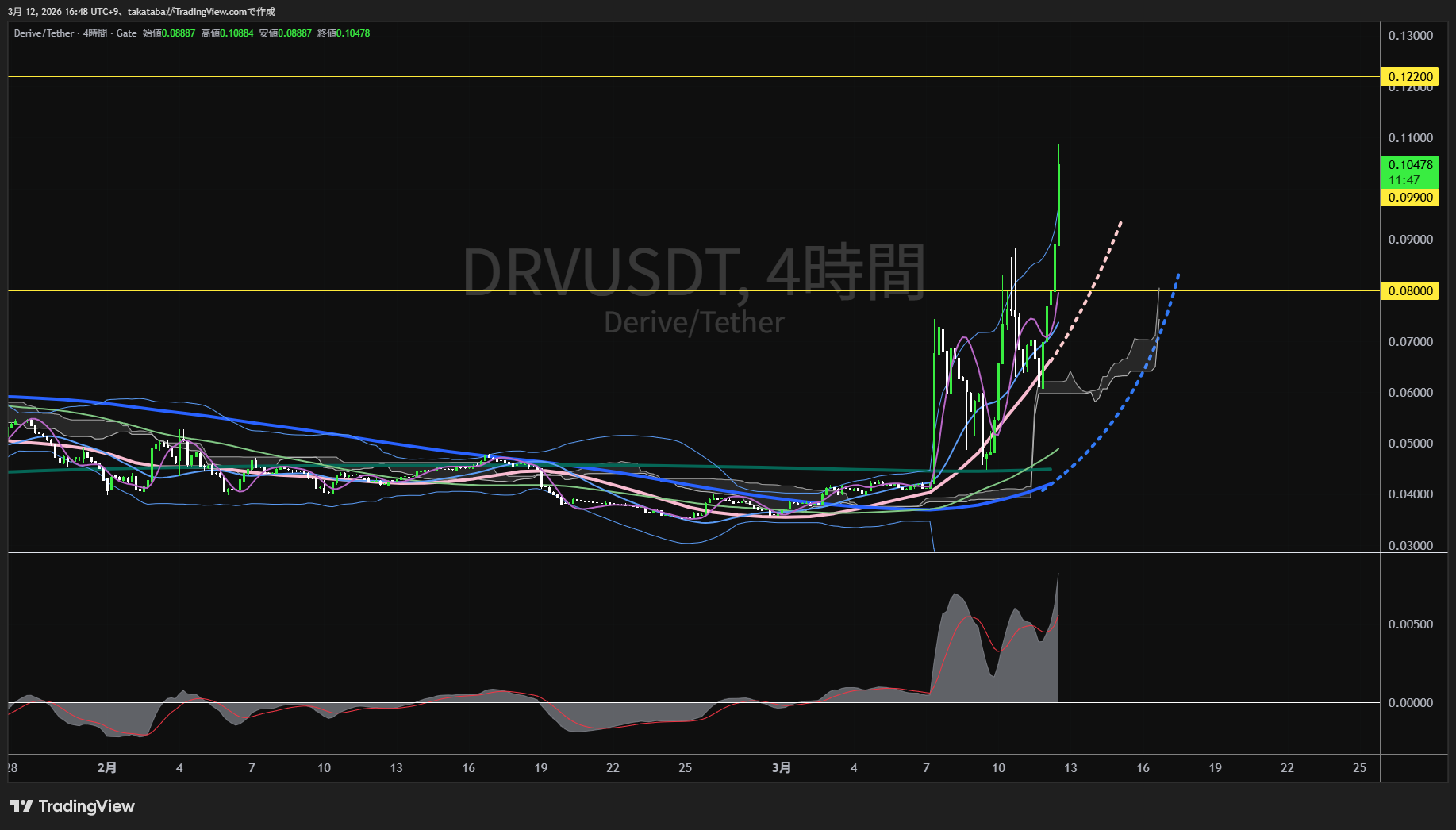Click the 0.00500 indicator axis label
1456x830 pixels.
[x=1410, y=624]
